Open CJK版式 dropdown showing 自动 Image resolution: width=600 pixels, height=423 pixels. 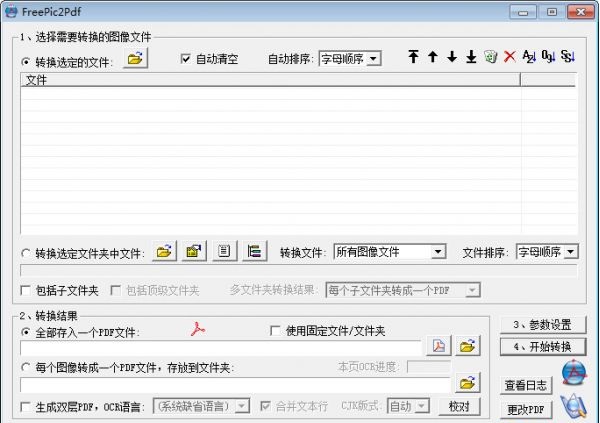408,406
